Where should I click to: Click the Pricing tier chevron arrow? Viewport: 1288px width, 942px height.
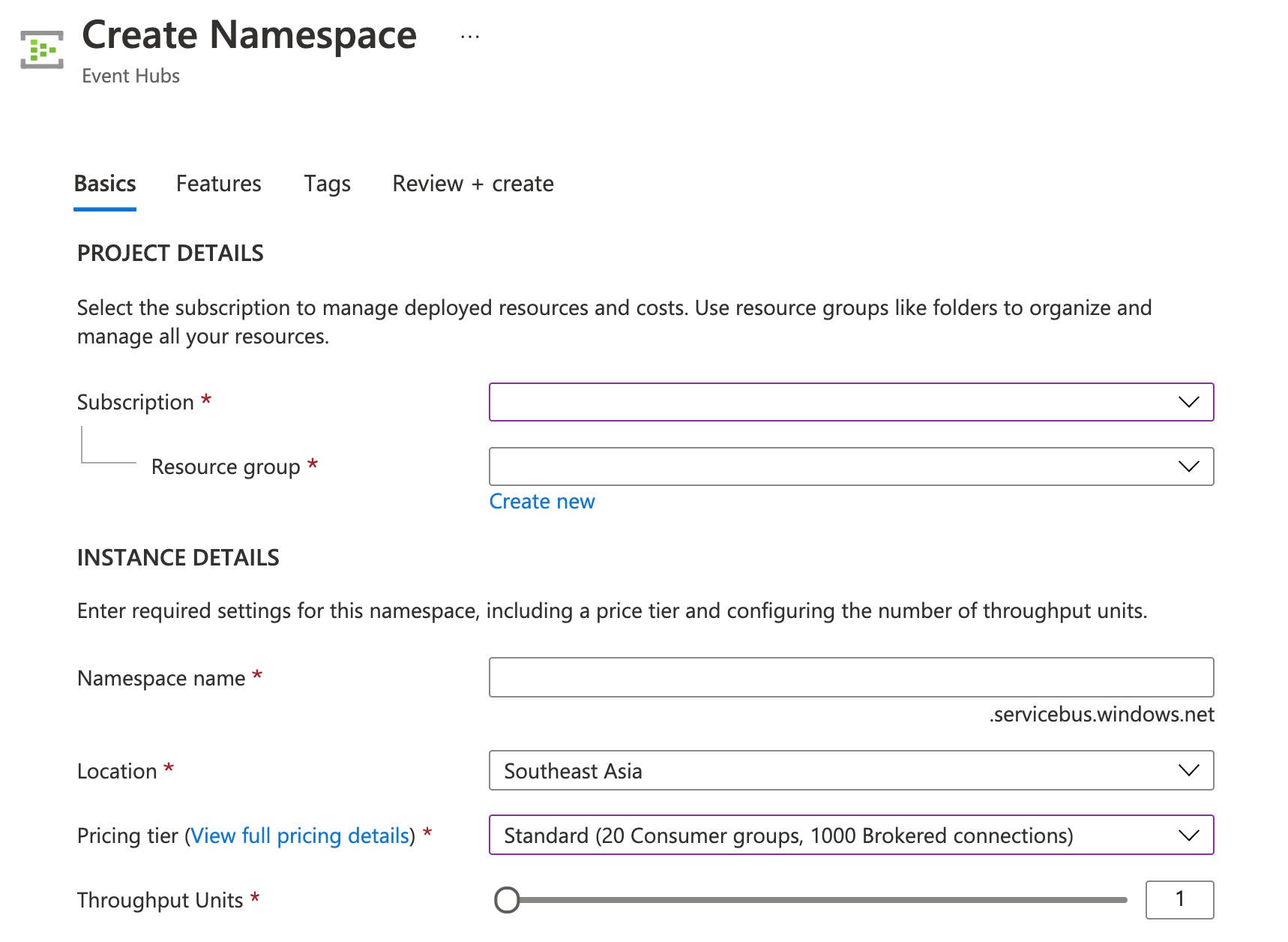(1188, 835)
